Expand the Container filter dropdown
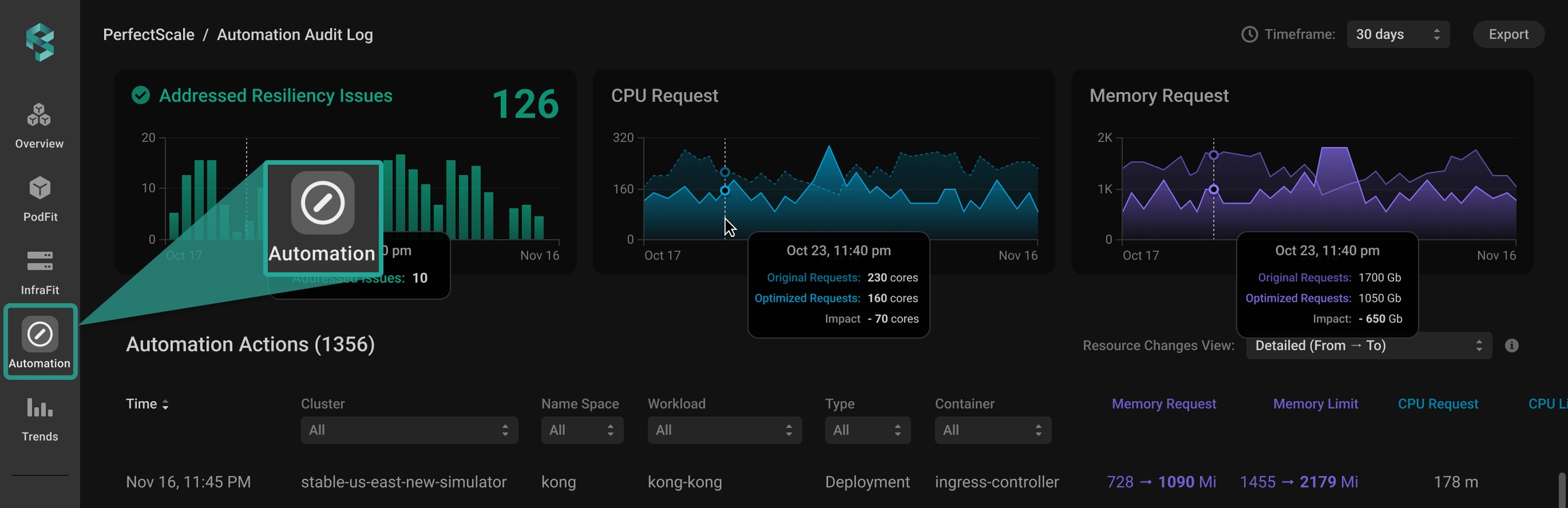 point(992,430)
